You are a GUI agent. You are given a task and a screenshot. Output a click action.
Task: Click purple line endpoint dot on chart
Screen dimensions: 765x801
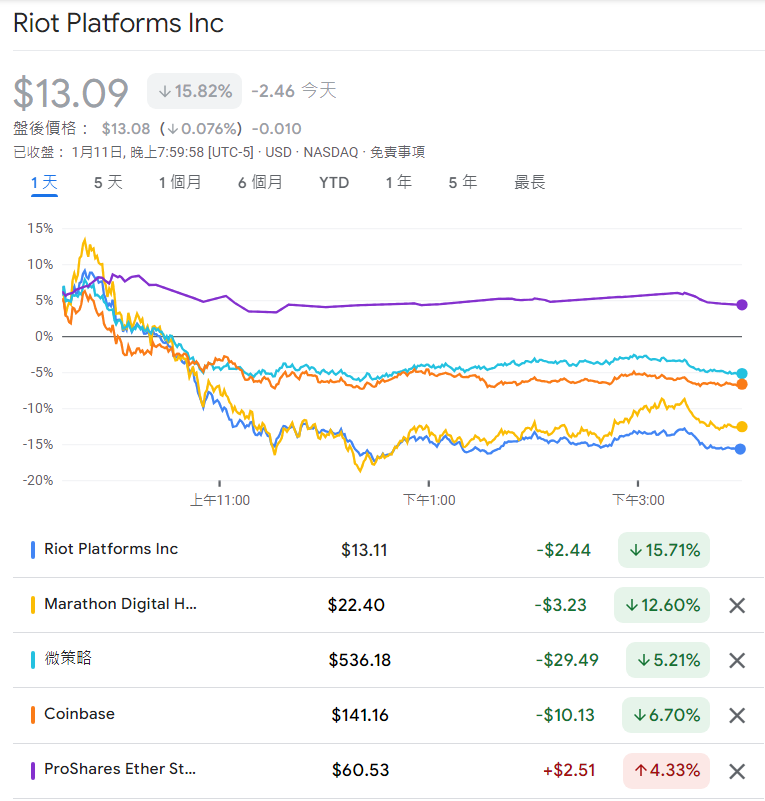pyautogui.click(x=742, y=305)
